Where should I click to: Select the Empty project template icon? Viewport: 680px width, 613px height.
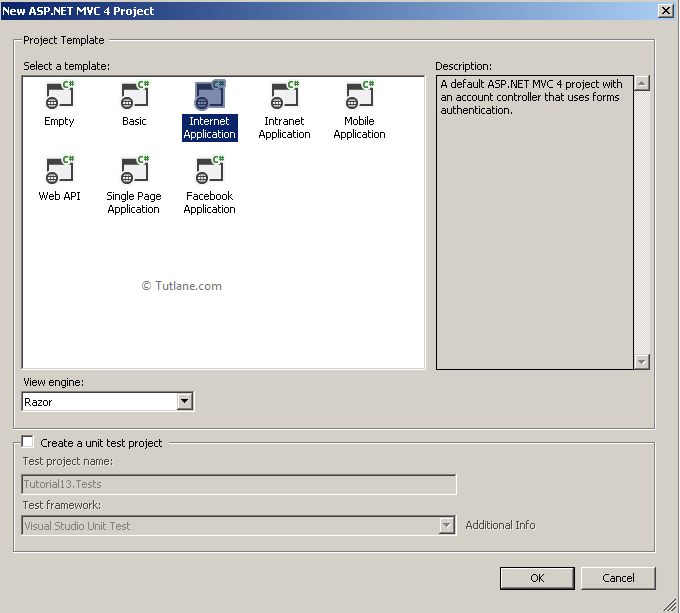click(x=59, y=96)
